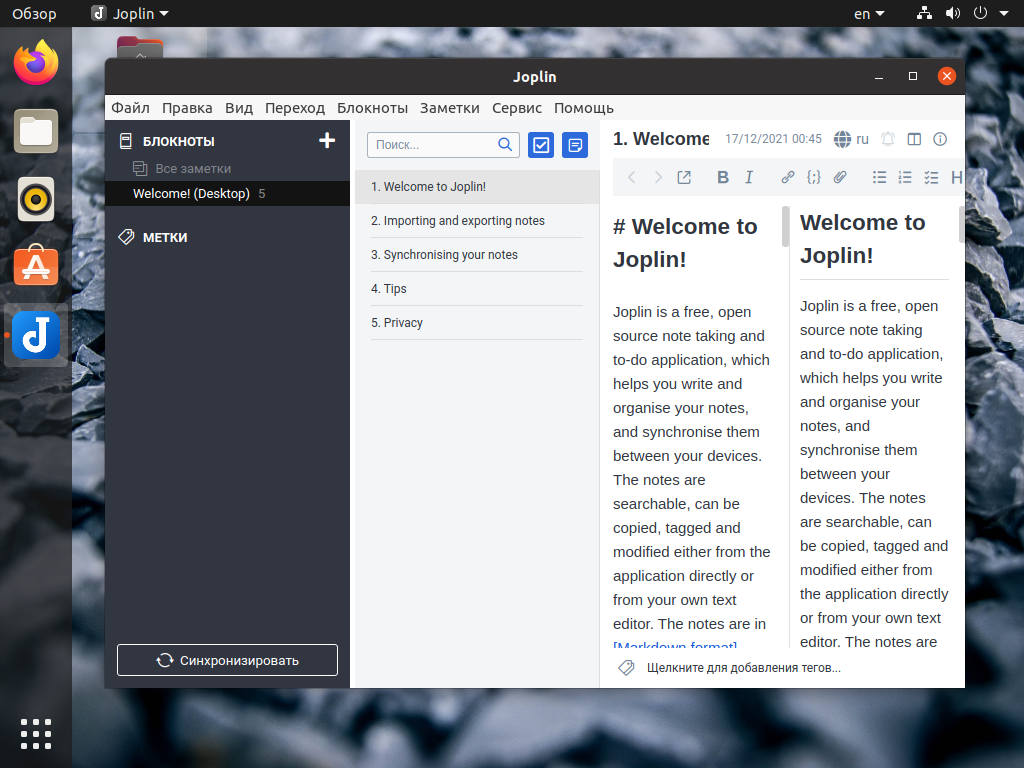Set alarm using bell icon
This screenshot has height=768, width=1024.
click(888, 139)
